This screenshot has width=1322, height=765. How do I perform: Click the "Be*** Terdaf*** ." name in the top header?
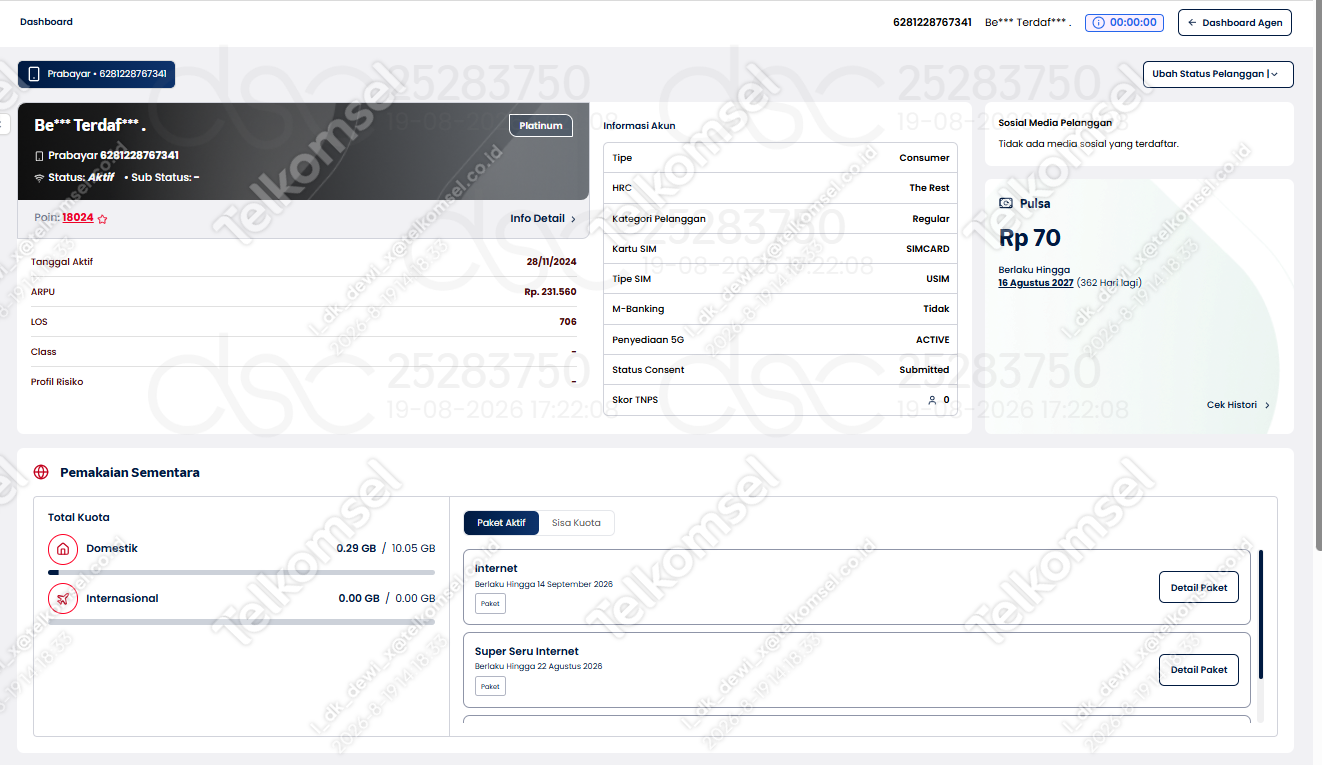click(x=1028, y=22)
